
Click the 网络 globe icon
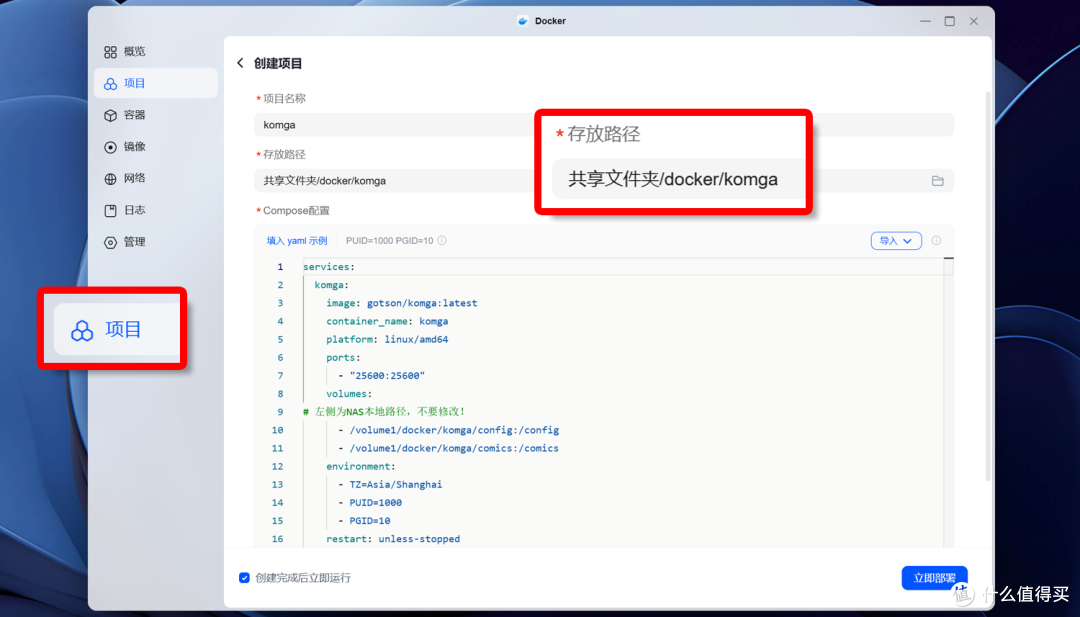(x=110, y=178)
